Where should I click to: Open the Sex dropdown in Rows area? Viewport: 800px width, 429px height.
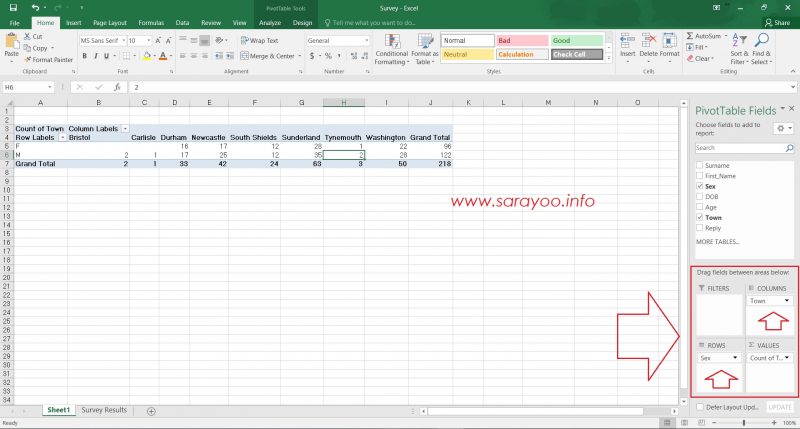(x=737, y=357)
